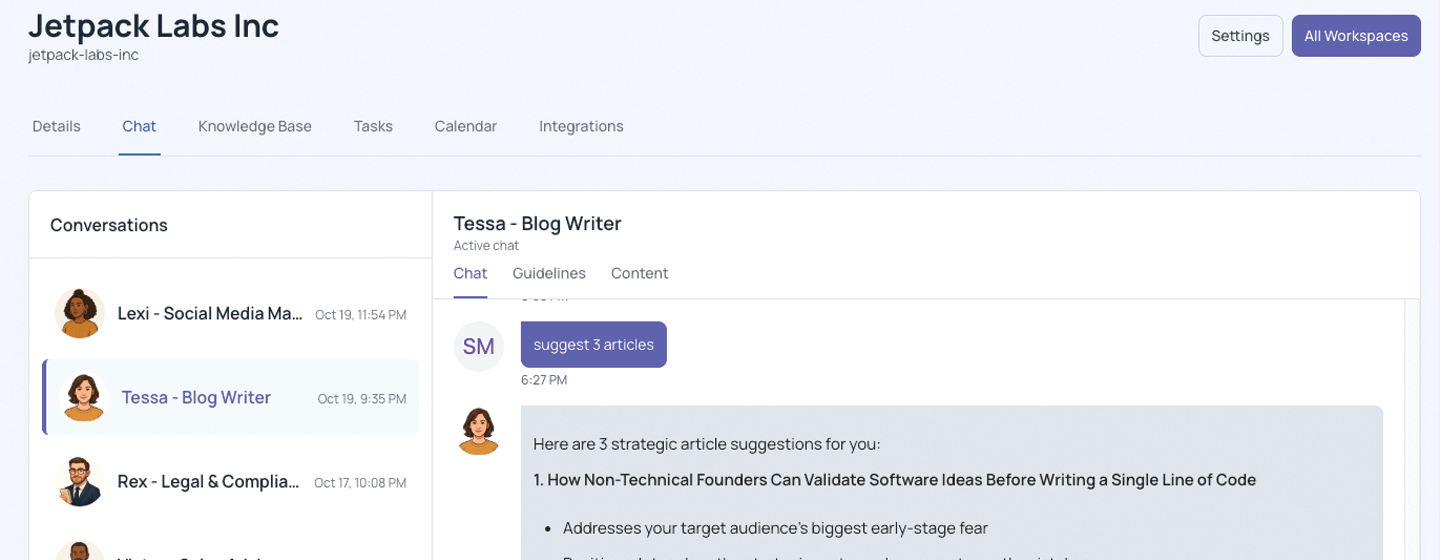Screen dimensions: 1440x560
Task: Go to All Workspaces
Action: pos(1355,36)
